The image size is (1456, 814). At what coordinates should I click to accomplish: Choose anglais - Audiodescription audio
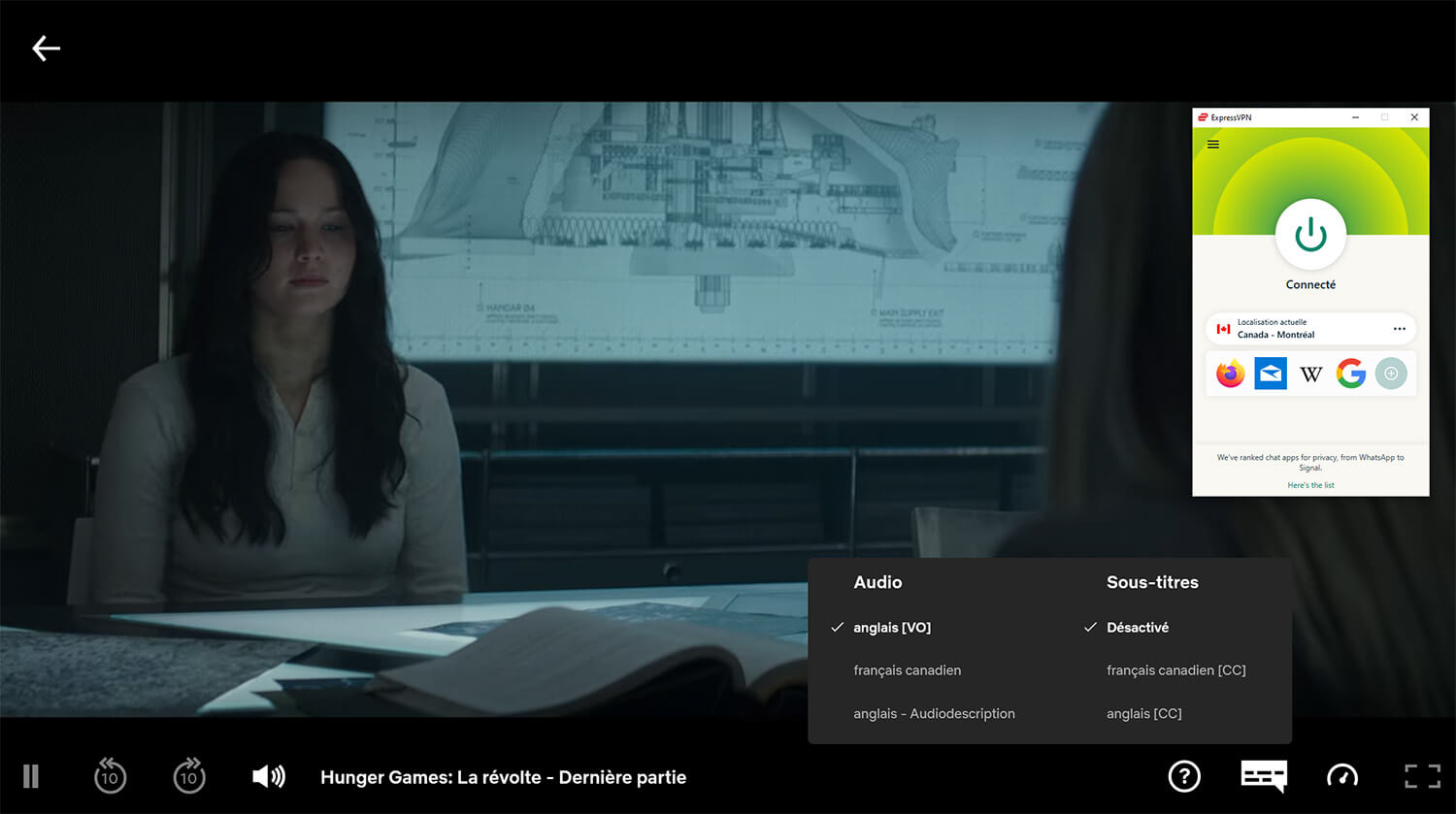(934, 713)
